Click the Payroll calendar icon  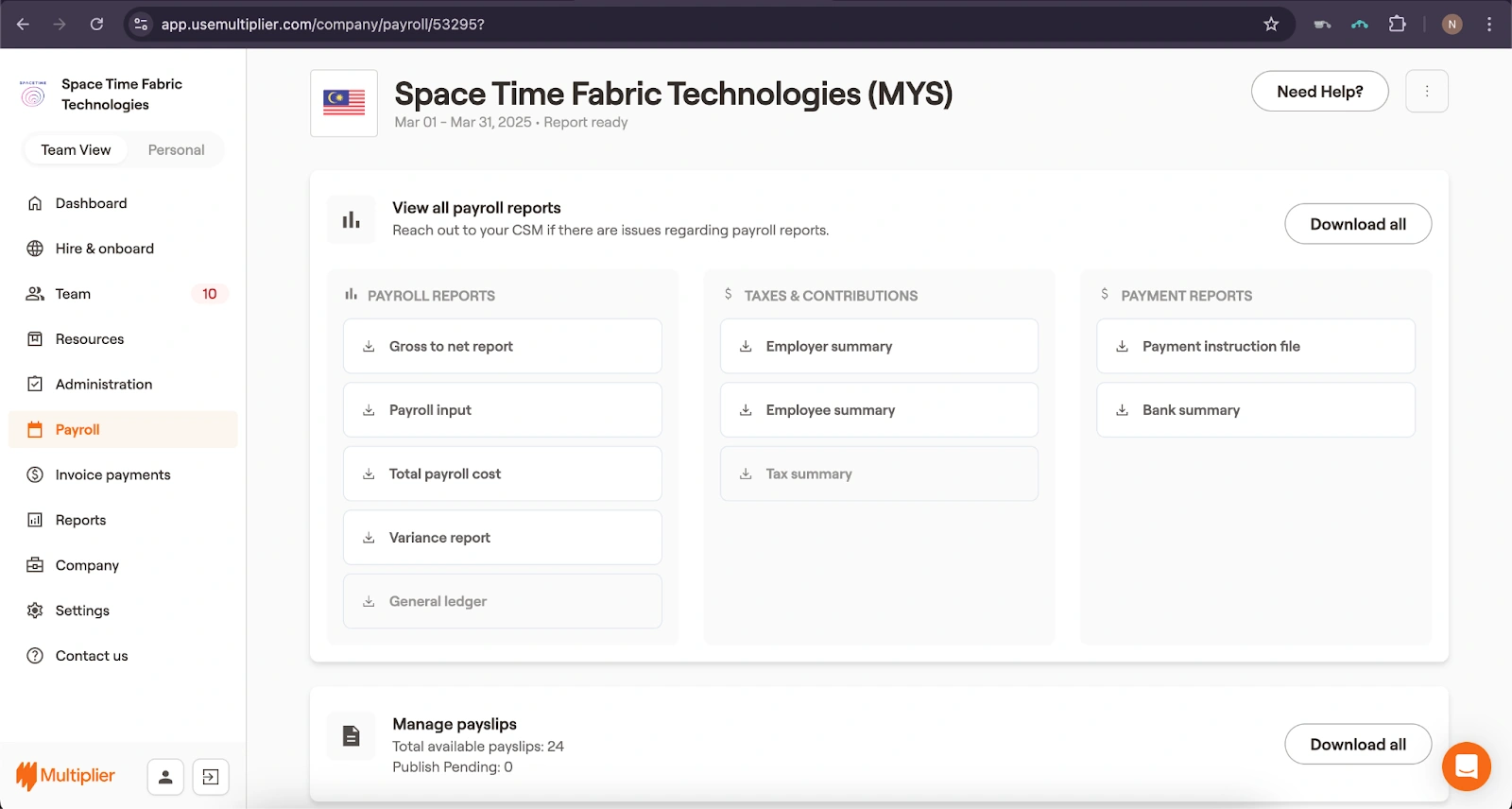pos(35,429)
